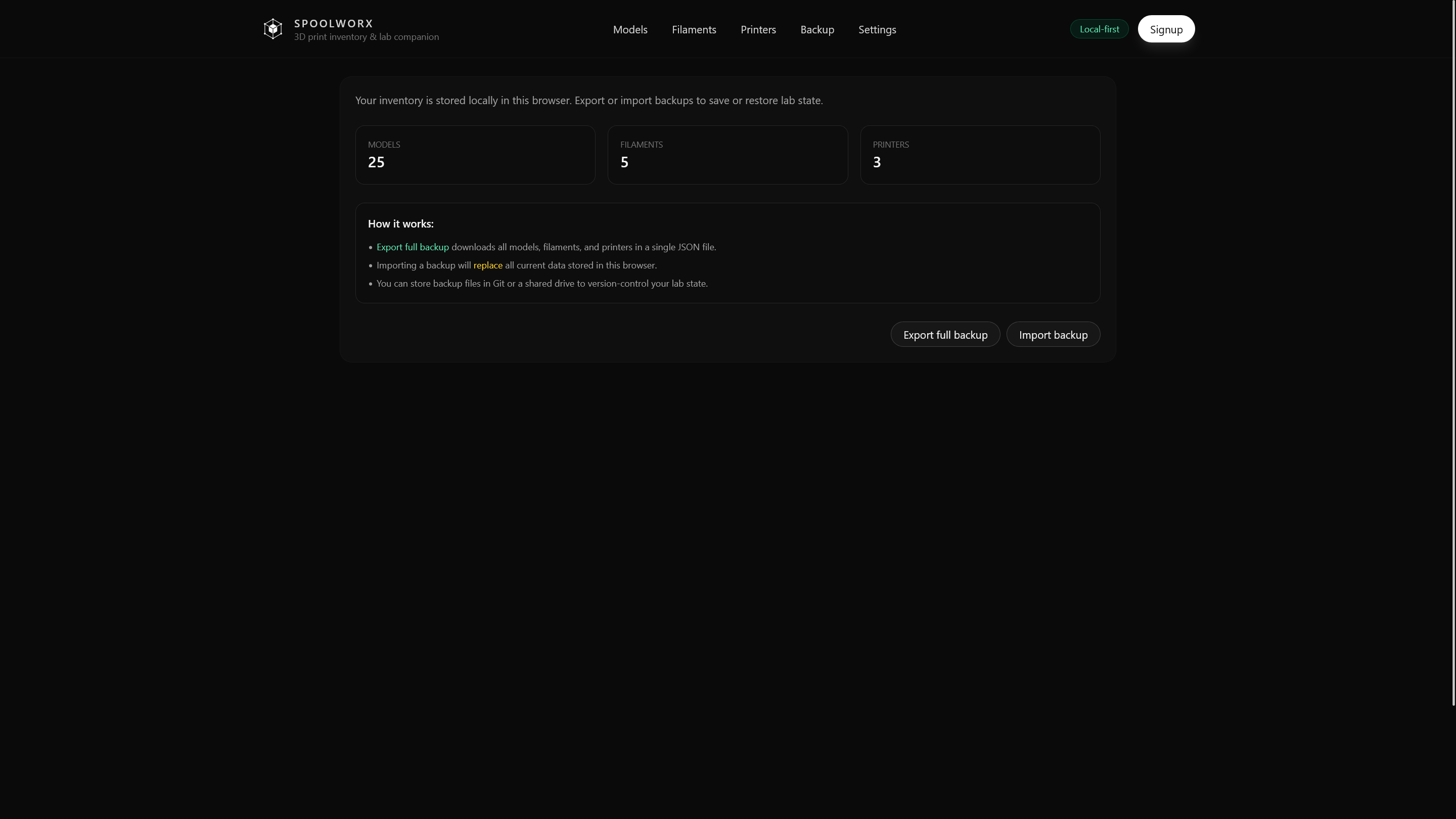1456x819 pixels.
Task: Open the Printers section
Action: (x=758, y=29)
